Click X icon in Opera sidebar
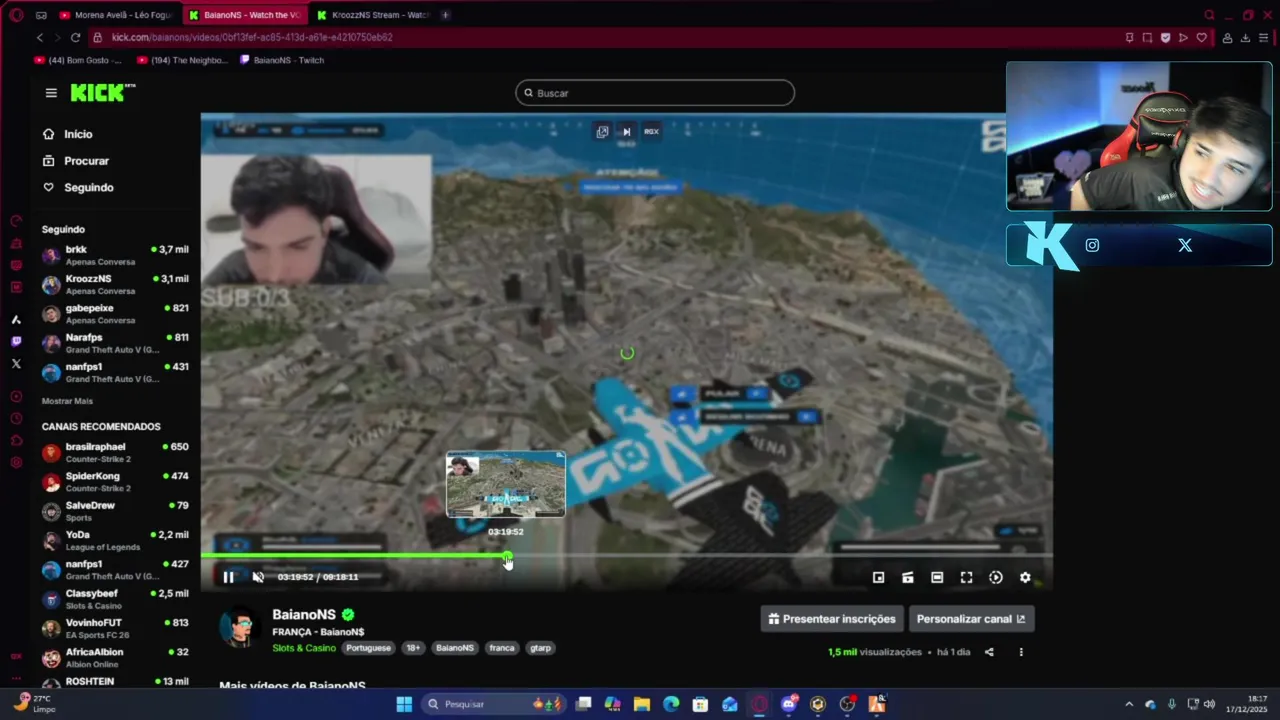 point(16,363)
